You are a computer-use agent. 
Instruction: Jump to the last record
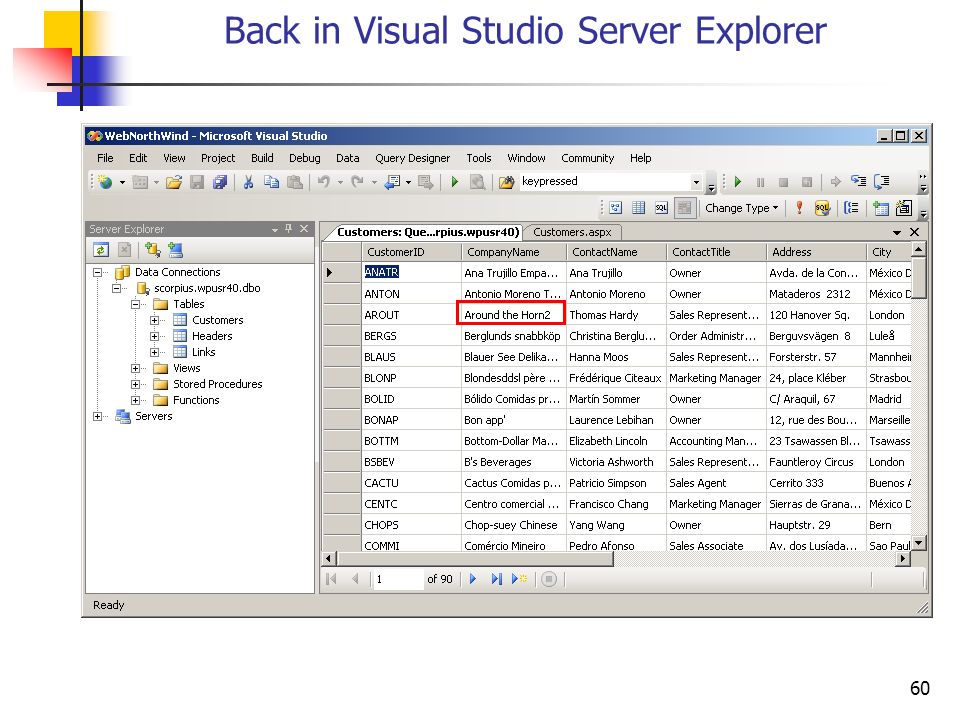(x=496, y=579)
